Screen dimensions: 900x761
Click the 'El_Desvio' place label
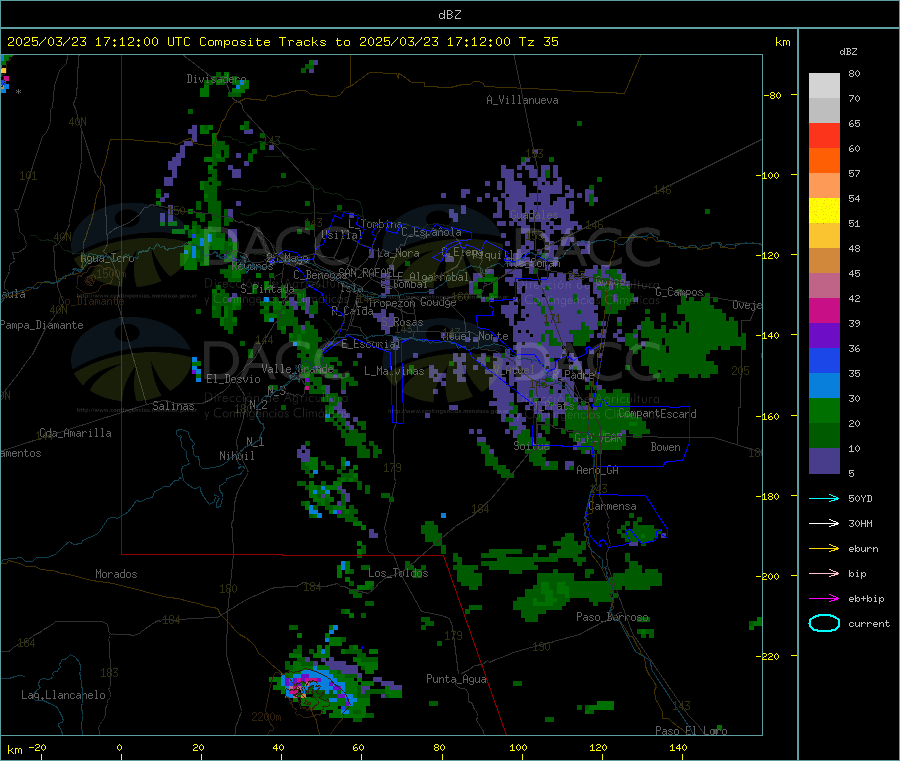click(233, 379)
